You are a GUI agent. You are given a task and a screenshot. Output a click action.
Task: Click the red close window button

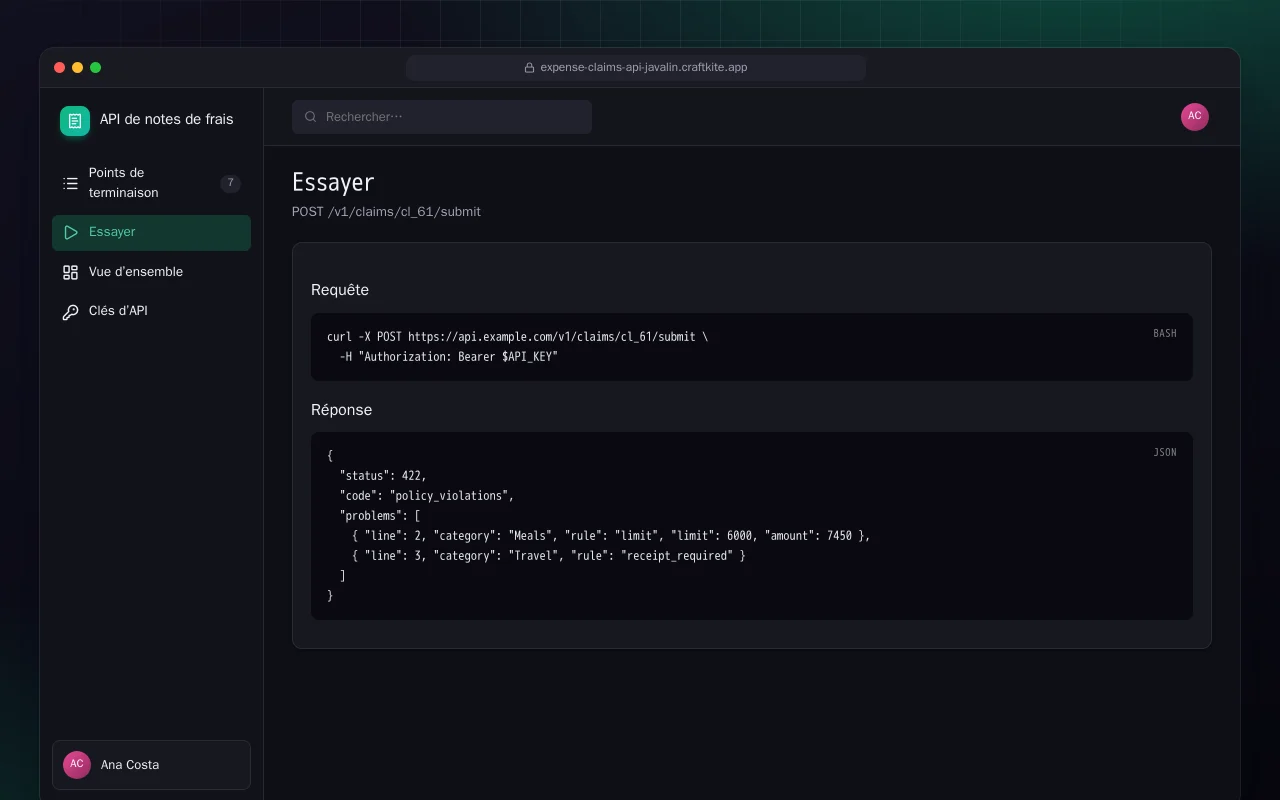[x=60, y=68]
